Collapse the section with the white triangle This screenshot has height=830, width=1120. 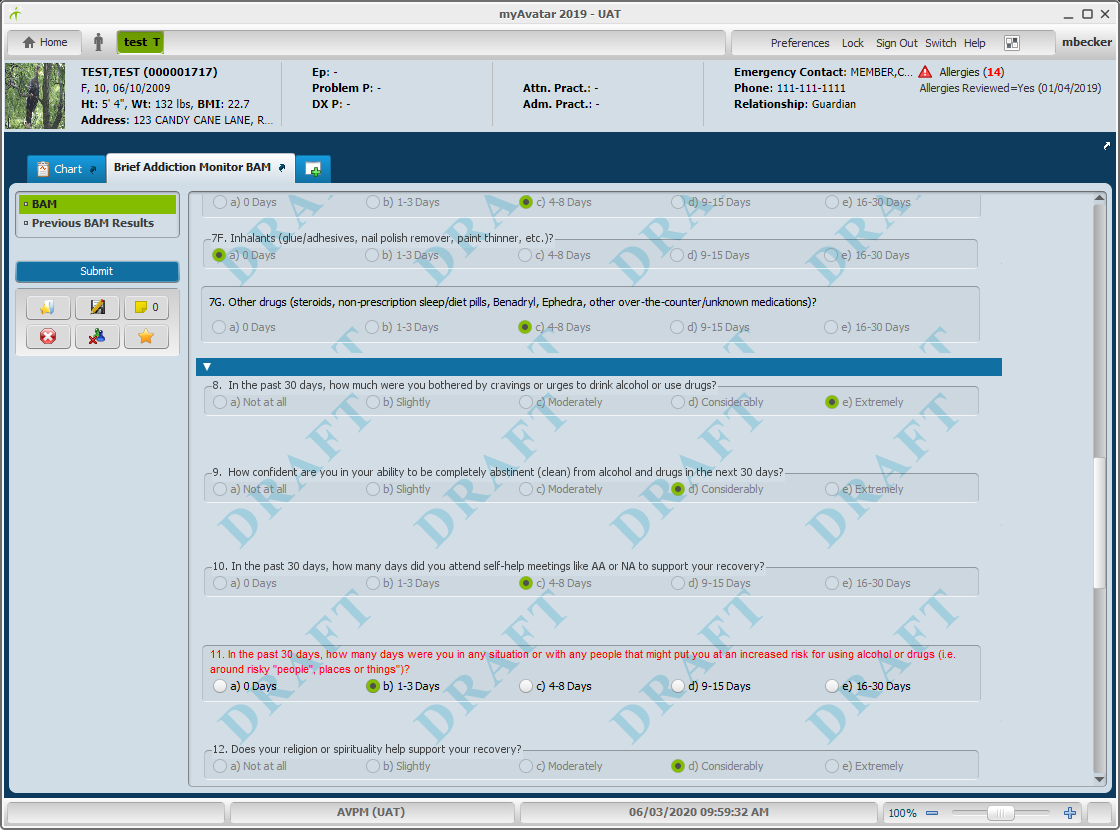click(x=207, y=367)
